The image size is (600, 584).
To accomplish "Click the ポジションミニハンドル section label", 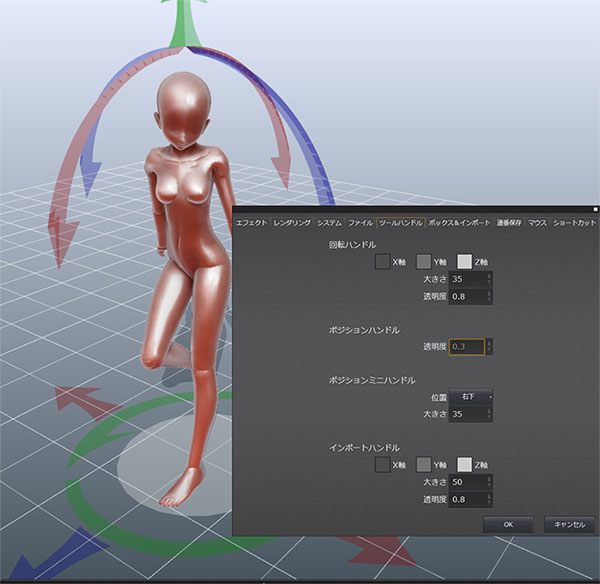I will pyautogui.click(x=372, y=380).
